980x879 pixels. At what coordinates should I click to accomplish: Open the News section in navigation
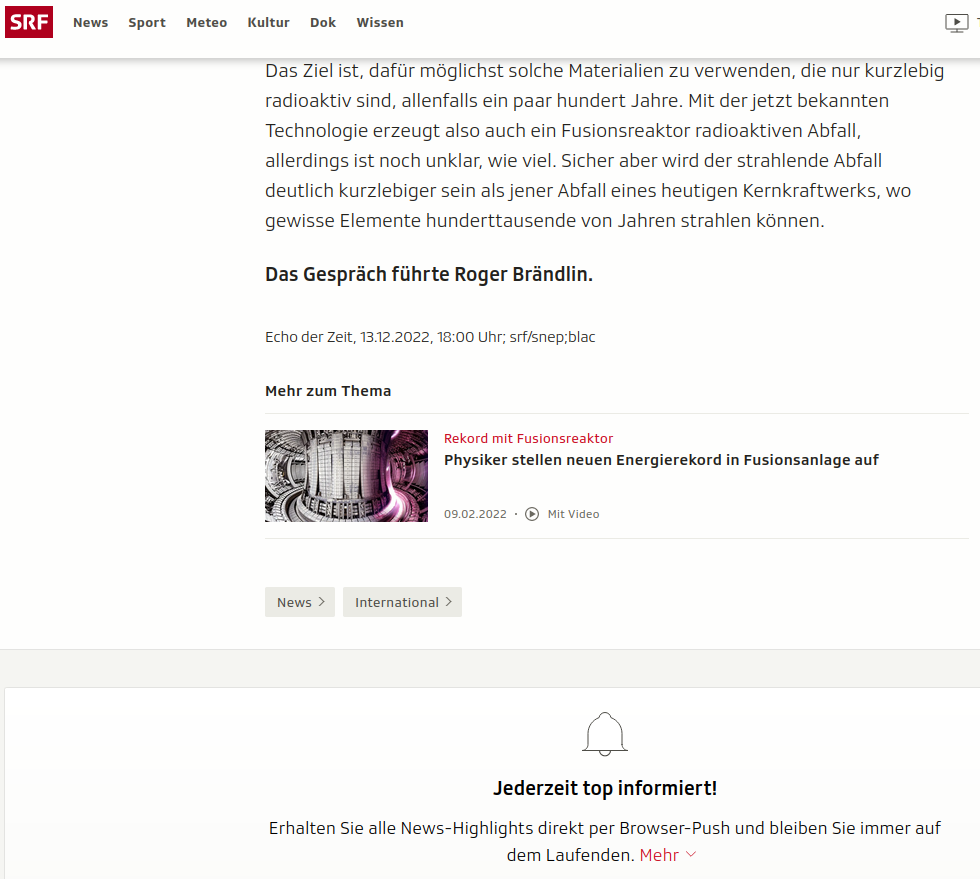pos(90,23)
